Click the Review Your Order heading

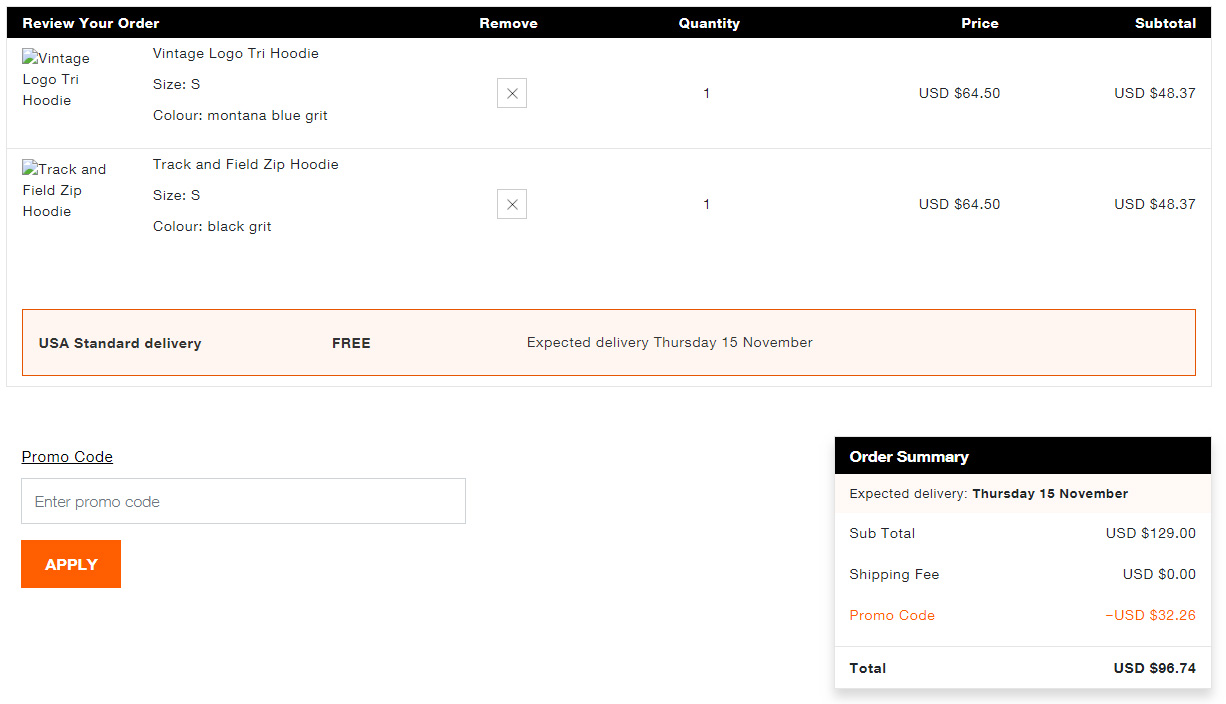[91, 23]
